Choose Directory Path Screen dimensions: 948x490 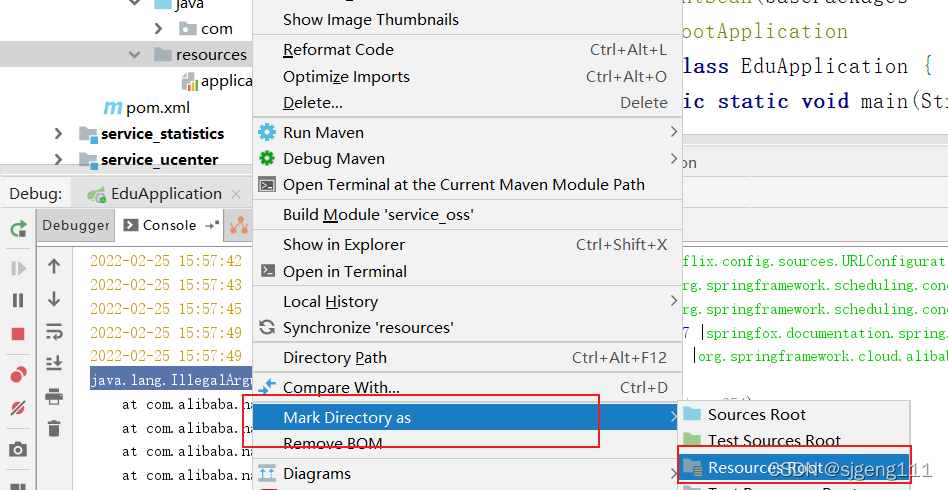467,358
